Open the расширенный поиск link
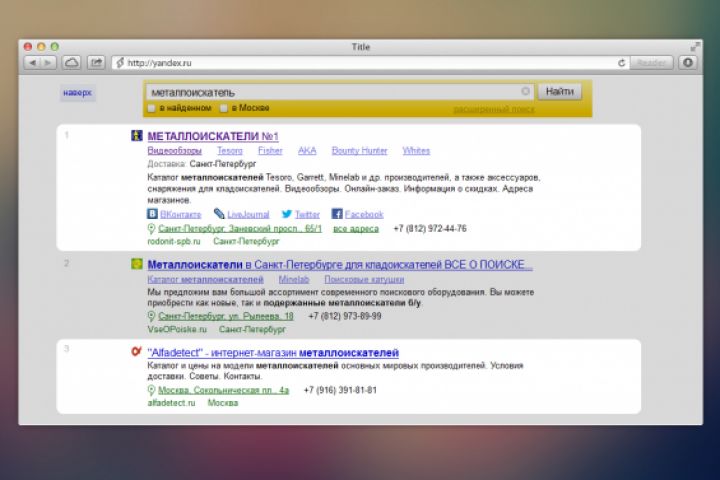This screenshot has width=720, height=480. click(494, 109)
